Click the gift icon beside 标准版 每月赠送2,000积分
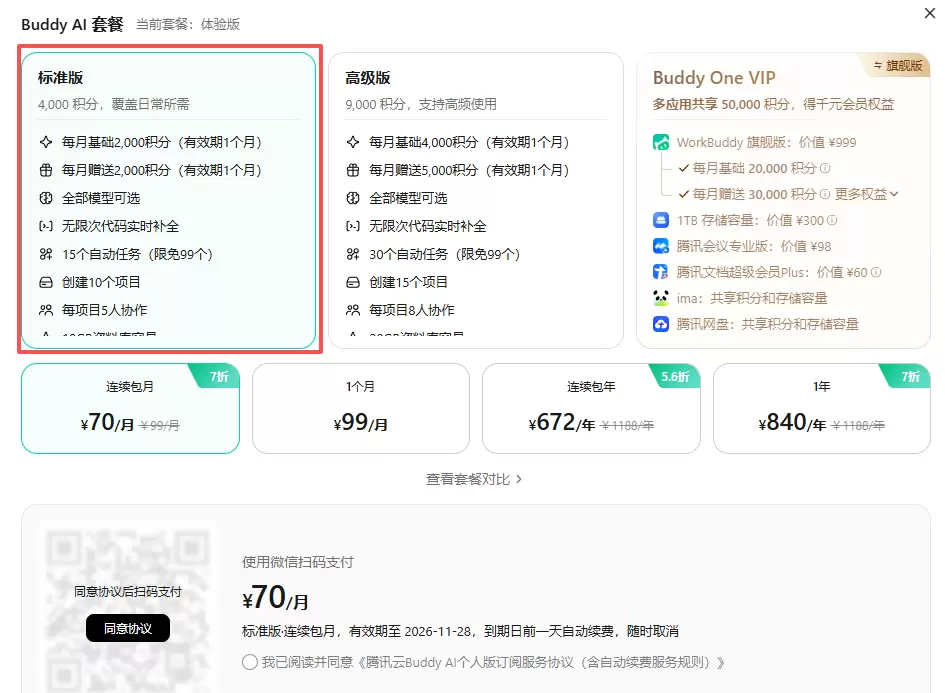 coord(46,170)
